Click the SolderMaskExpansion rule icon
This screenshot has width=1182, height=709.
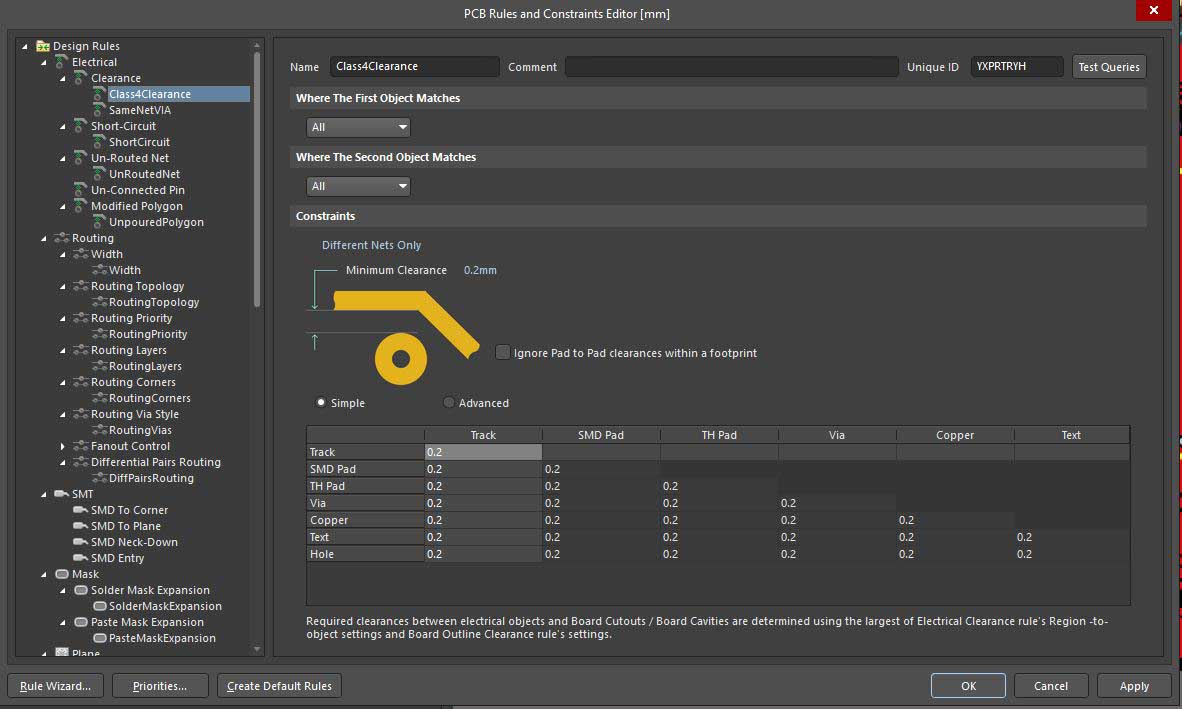[99, 606]
